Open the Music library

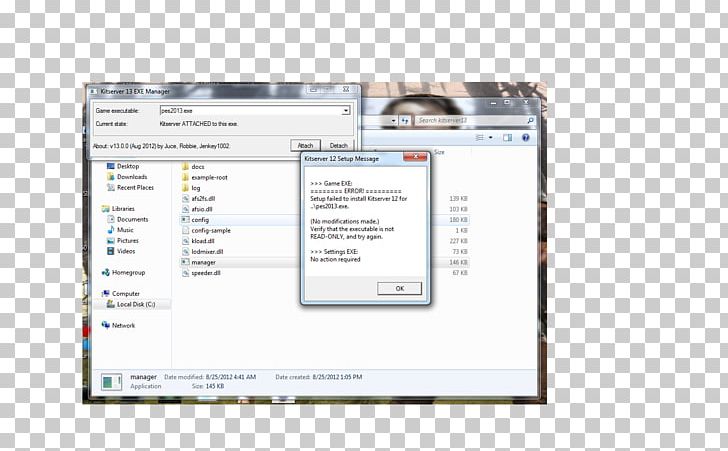125,230
